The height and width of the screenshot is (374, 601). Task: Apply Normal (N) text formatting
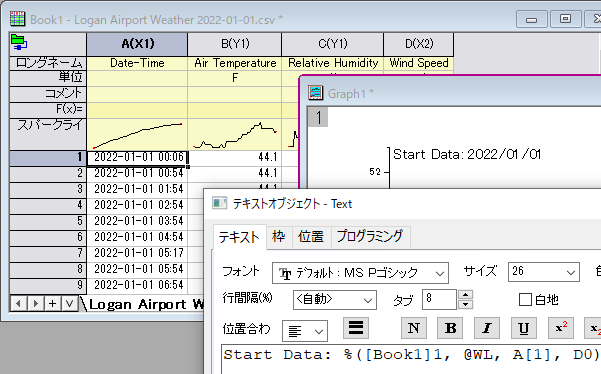[414, 328]
